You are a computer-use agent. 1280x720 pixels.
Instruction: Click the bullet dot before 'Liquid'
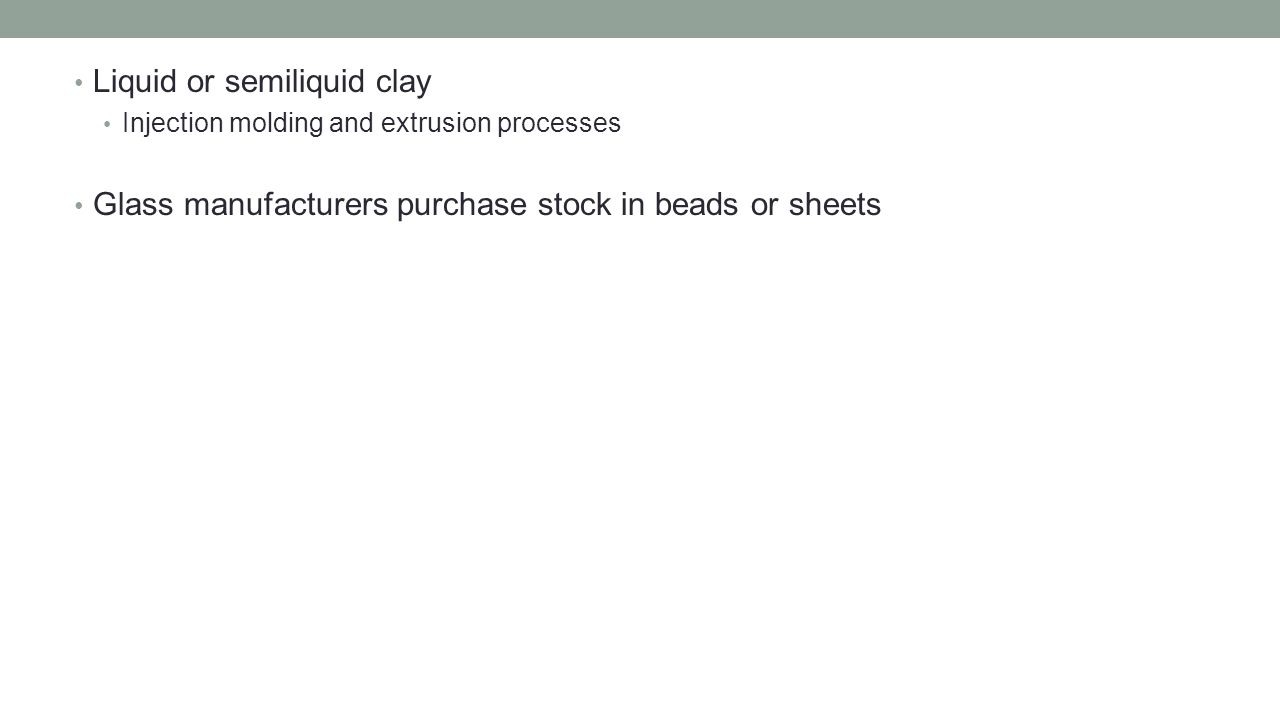pos(79,84)
